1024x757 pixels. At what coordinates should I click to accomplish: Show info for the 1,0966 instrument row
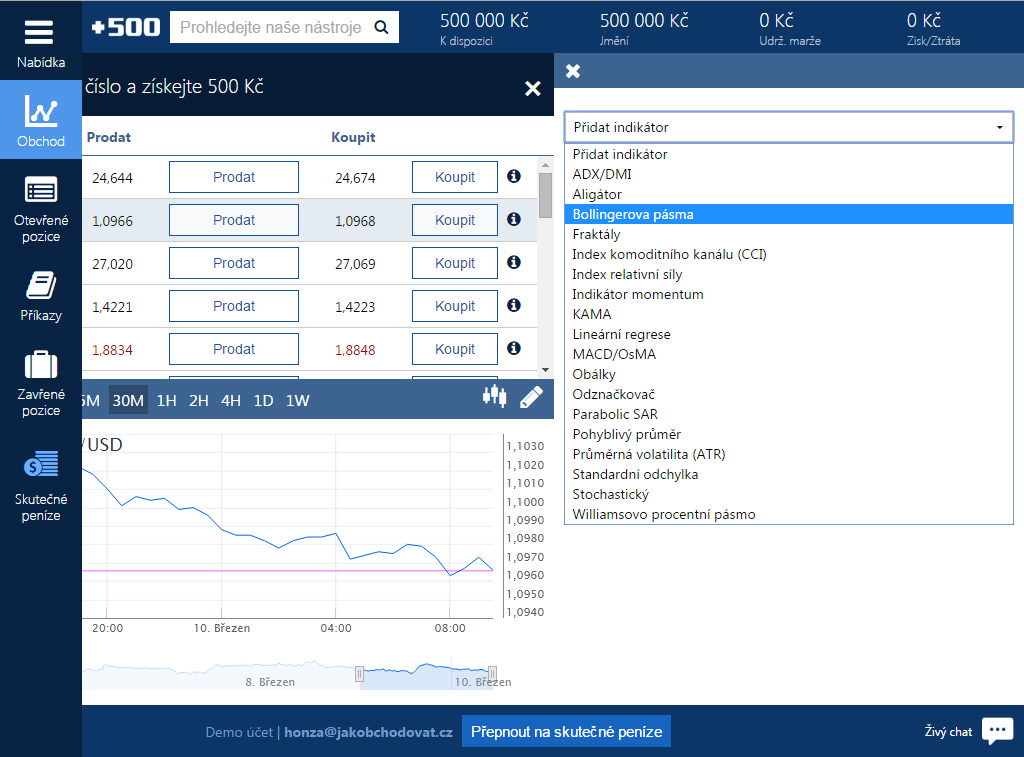pos(514,219)
